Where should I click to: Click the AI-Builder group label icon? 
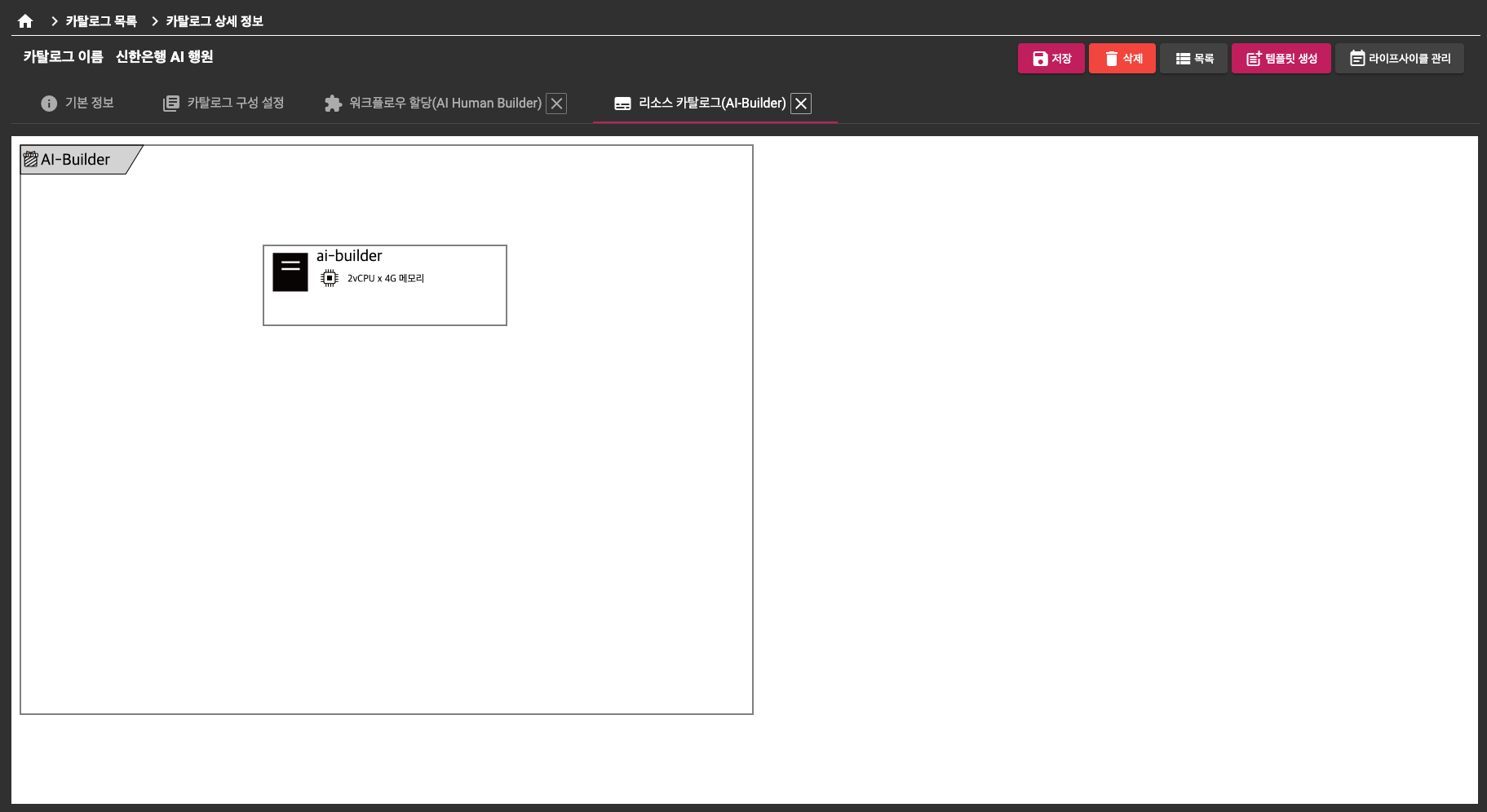point(31,159)
